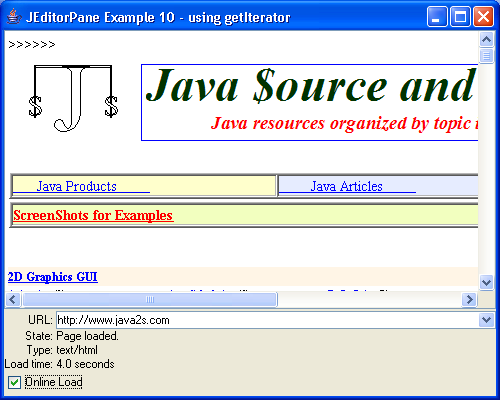Follow the ScreenShots for Examples link
500x400 pixels.
coord(93,216)
